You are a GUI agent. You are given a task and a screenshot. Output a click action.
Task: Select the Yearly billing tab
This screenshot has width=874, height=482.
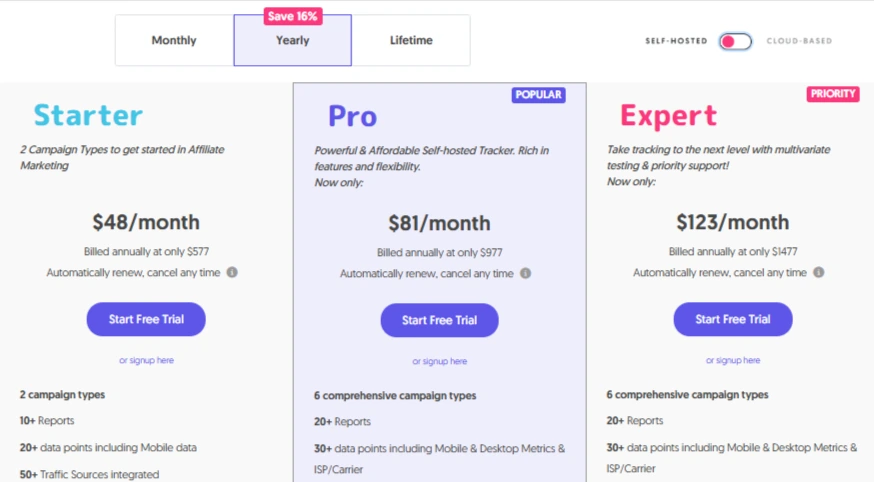[x=293, y=40]
